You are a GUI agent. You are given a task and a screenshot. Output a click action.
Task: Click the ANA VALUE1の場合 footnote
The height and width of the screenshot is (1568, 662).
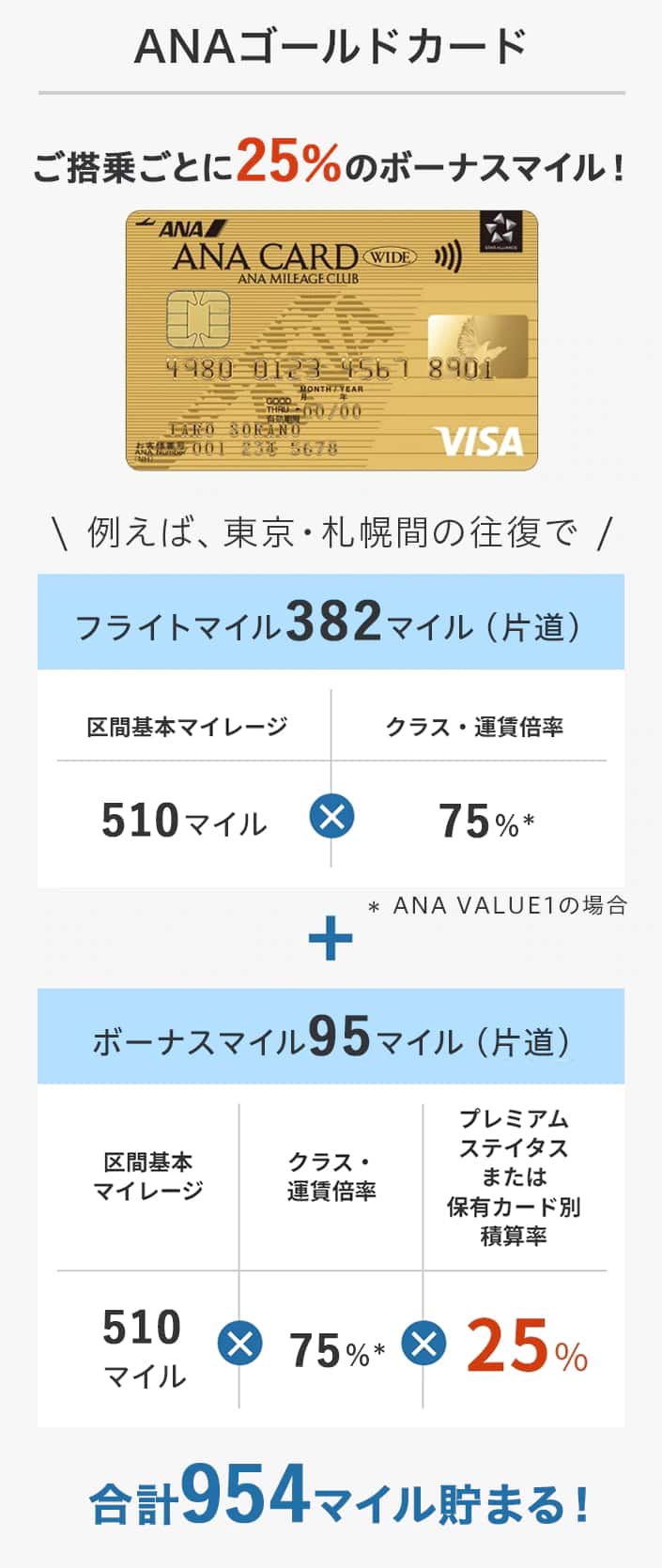click(x=498, y=906)
